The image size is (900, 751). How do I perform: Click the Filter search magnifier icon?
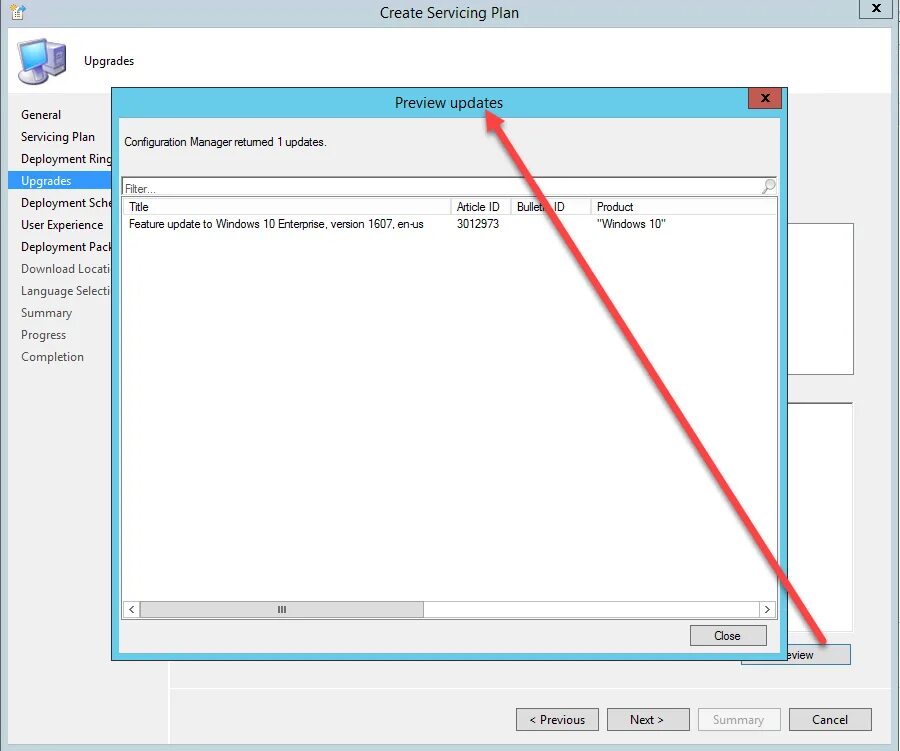pyautogui.click(x=769, y=186)
